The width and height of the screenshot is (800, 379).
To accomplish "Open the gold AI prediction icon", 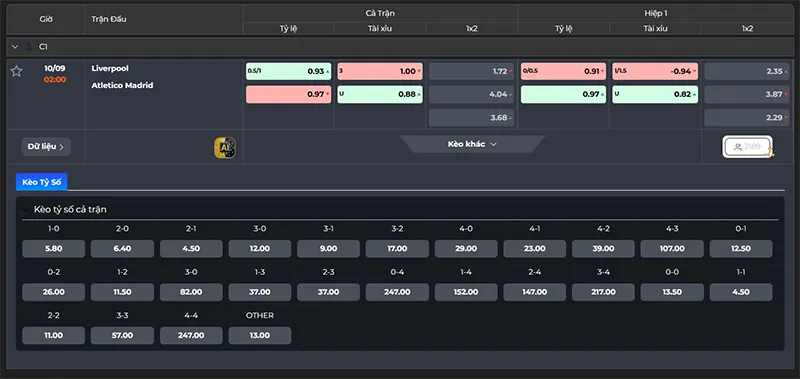I will click(x=225, y=147).
